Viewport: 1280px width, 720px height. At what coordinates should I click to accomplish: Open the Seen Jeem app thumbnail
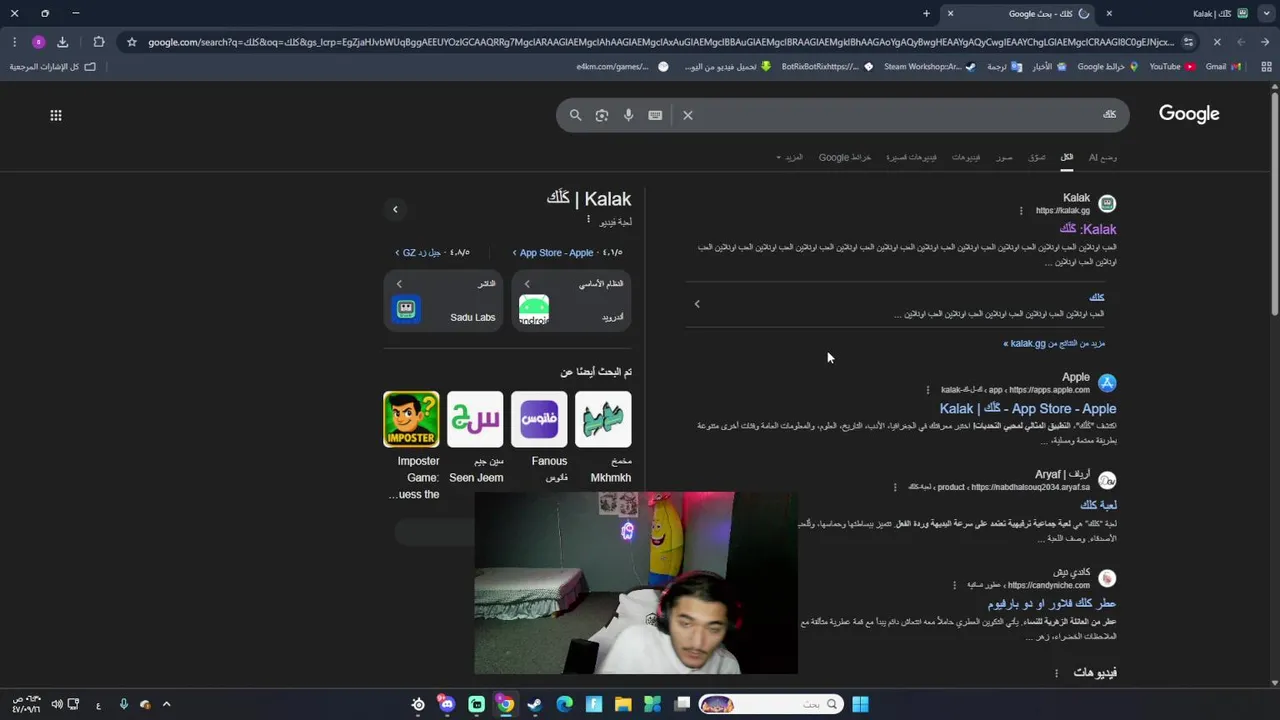(x=475, y=419)
